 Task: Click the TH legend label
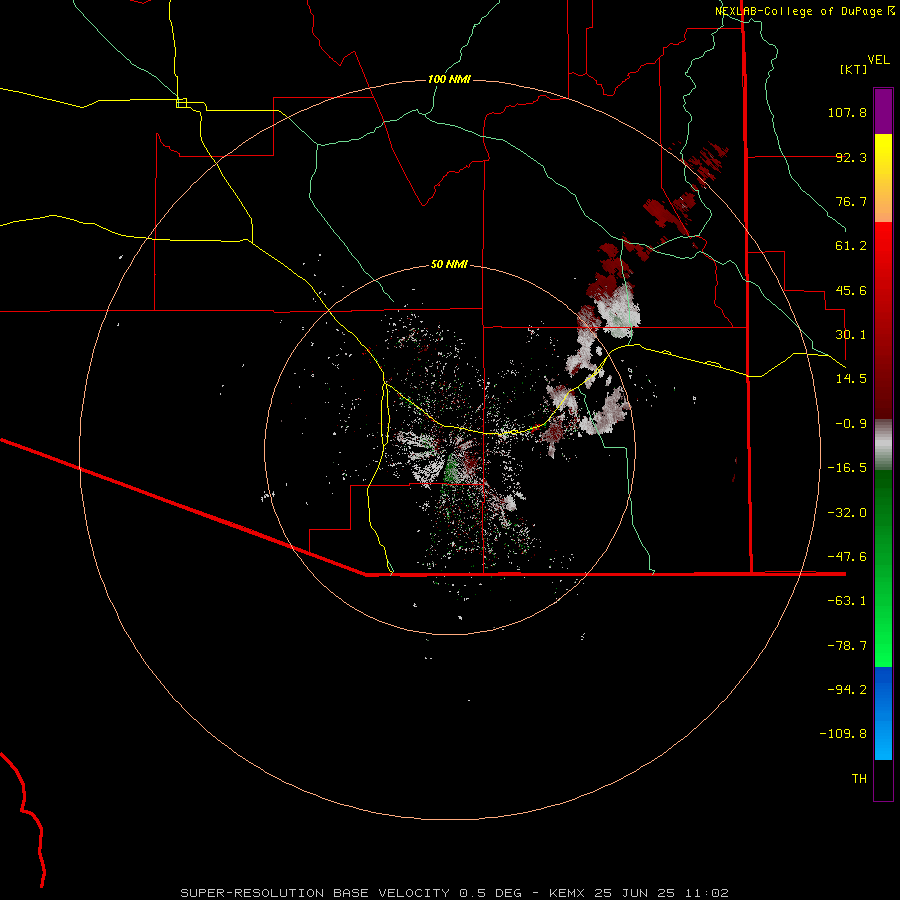(859, 779)
